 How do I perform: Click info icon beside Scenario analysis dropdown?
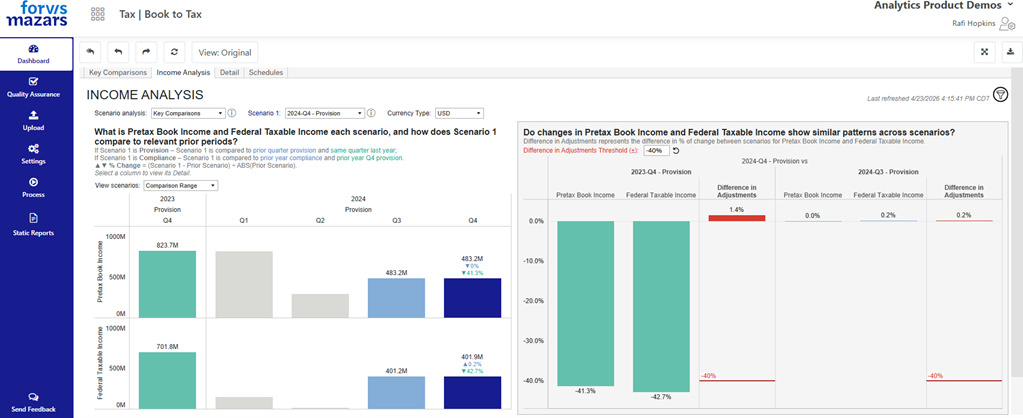(232, 113)
